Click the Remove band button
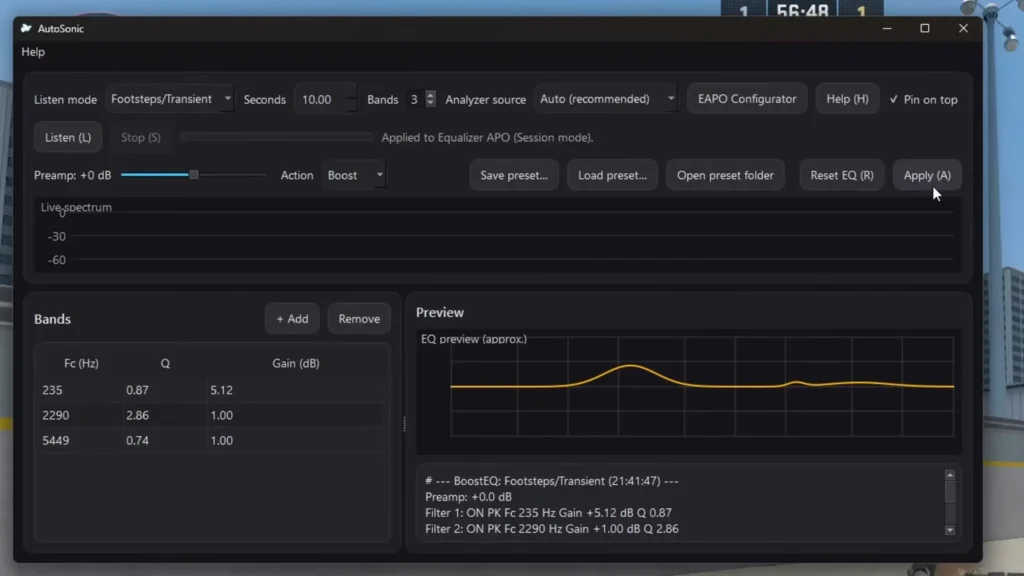 [359, 319]
